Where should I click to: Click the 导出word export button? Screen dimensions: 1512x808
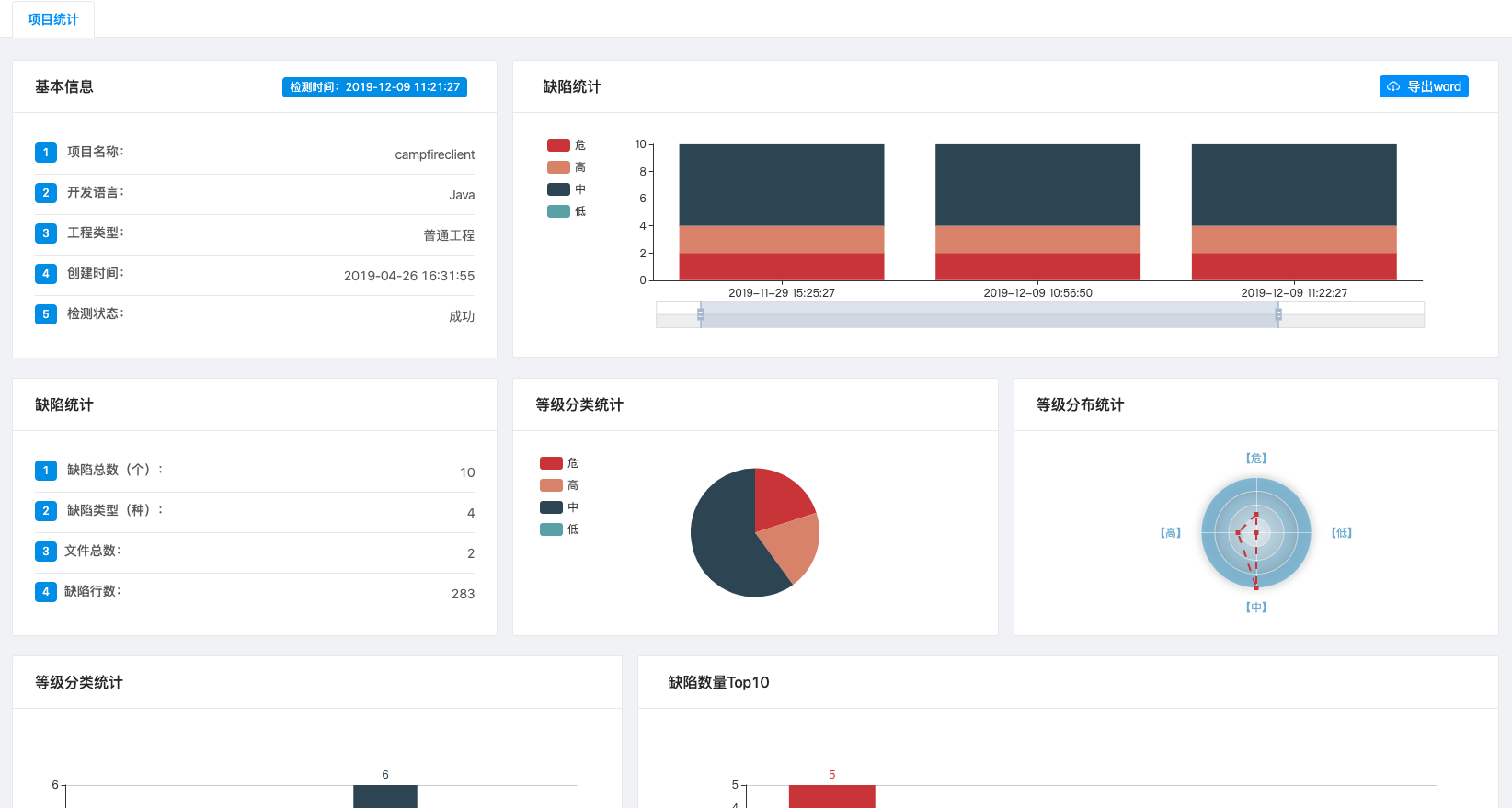click(1424, 86)
